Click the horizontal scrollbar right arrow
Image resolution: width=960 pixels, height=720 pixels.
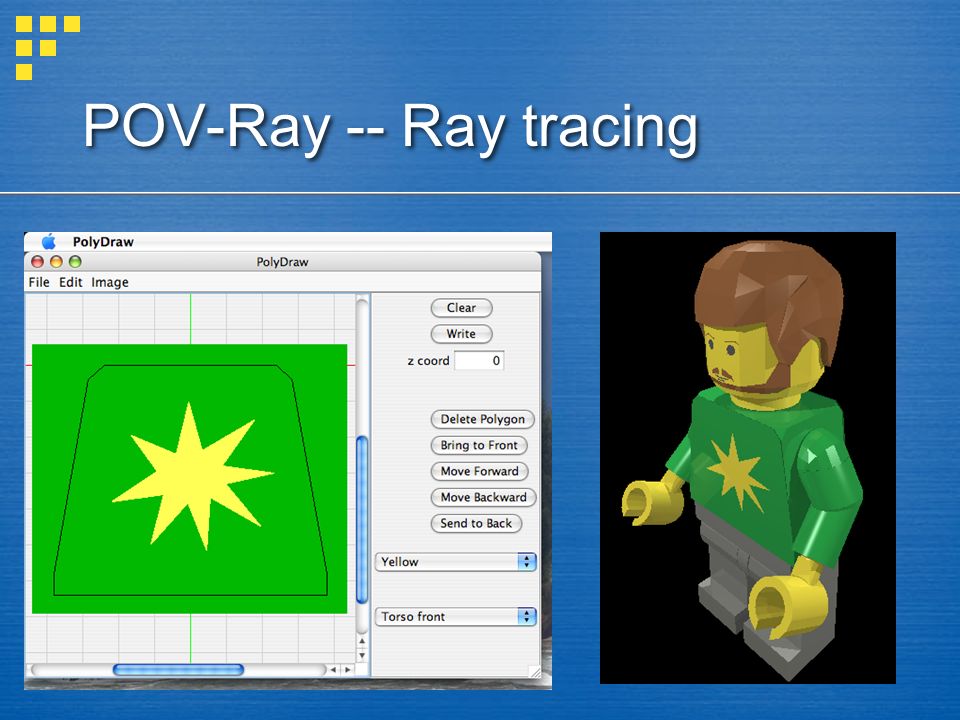click(x=347, y=670)
